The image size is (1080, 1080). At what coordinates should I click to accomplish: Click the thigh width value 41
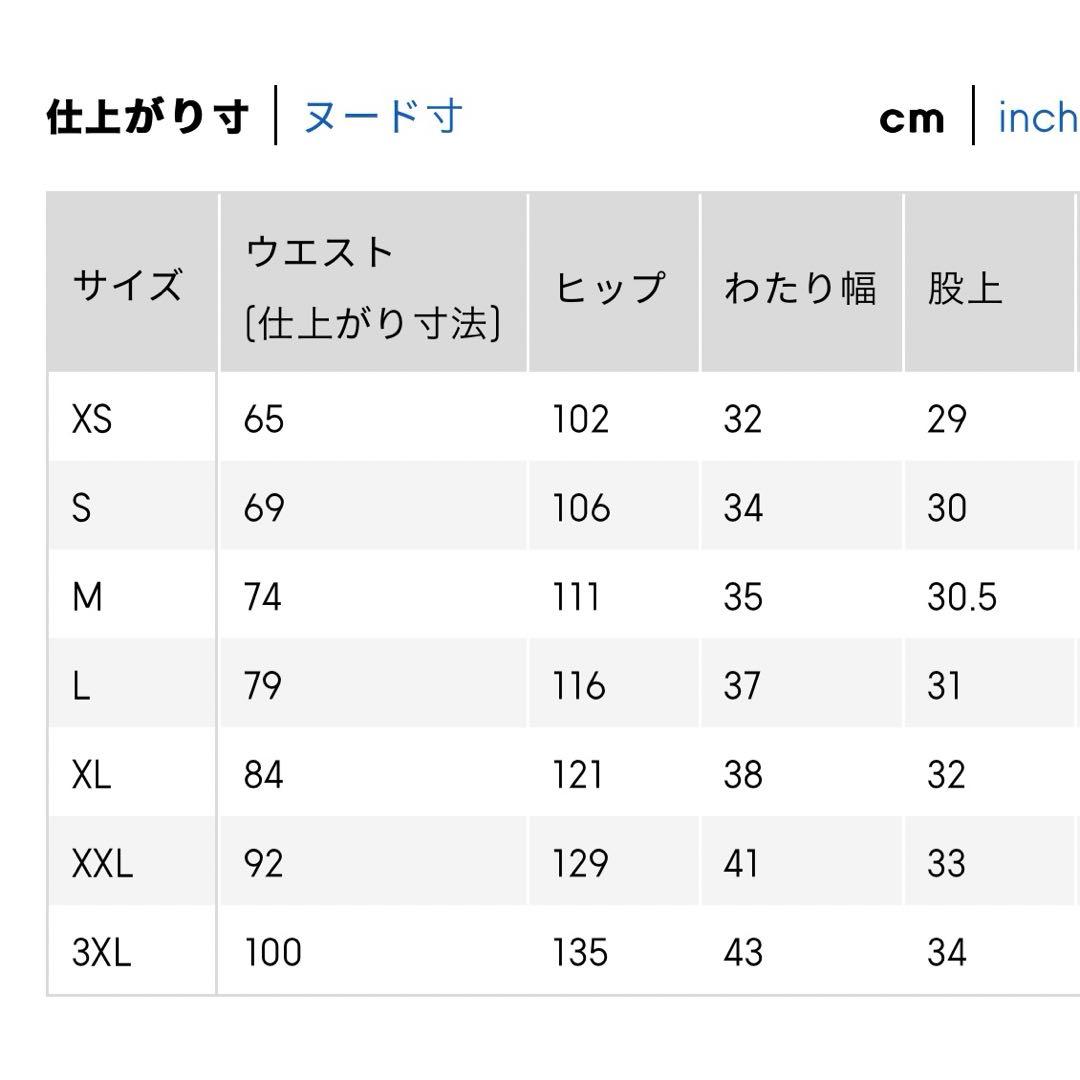pyautogui.click(x=741, y=864)
